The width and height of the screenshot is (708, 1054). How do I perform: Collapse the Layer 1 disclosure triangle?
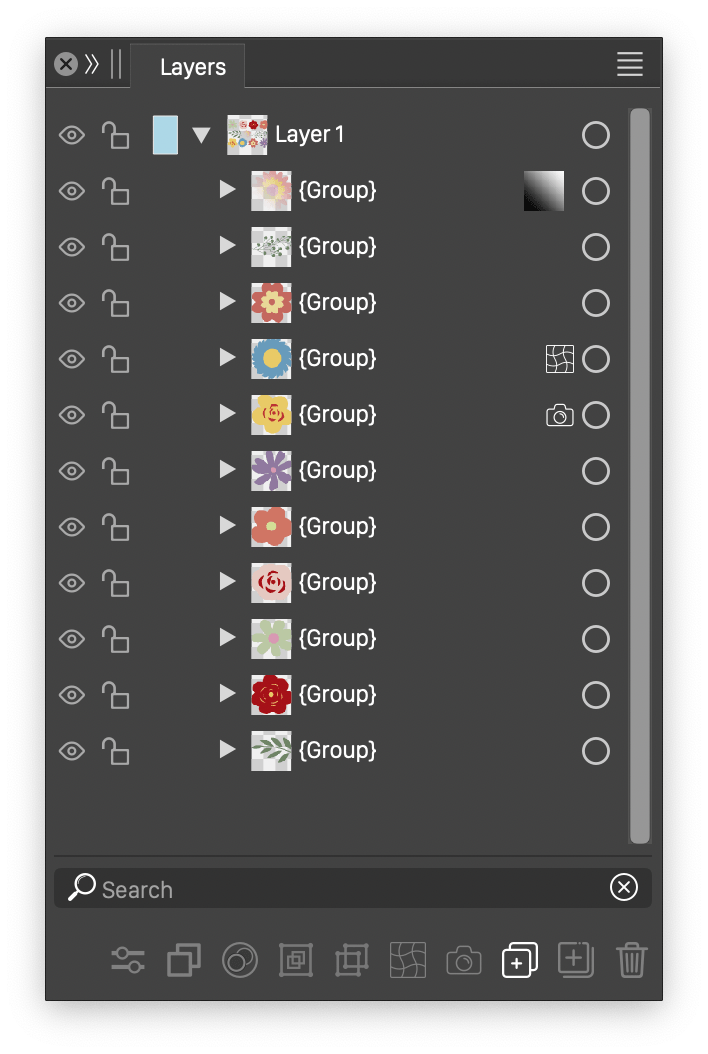point(202,135)
